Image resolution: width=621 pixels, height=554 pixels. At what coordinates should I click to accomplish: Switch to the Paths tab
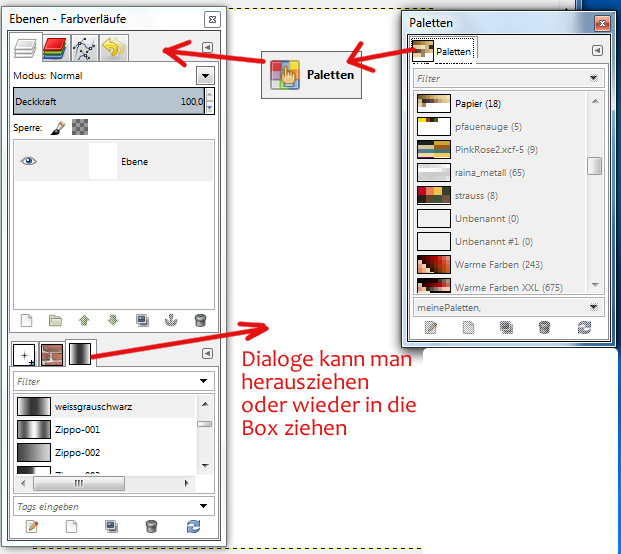pyautogui.click(x=84, y=48)
